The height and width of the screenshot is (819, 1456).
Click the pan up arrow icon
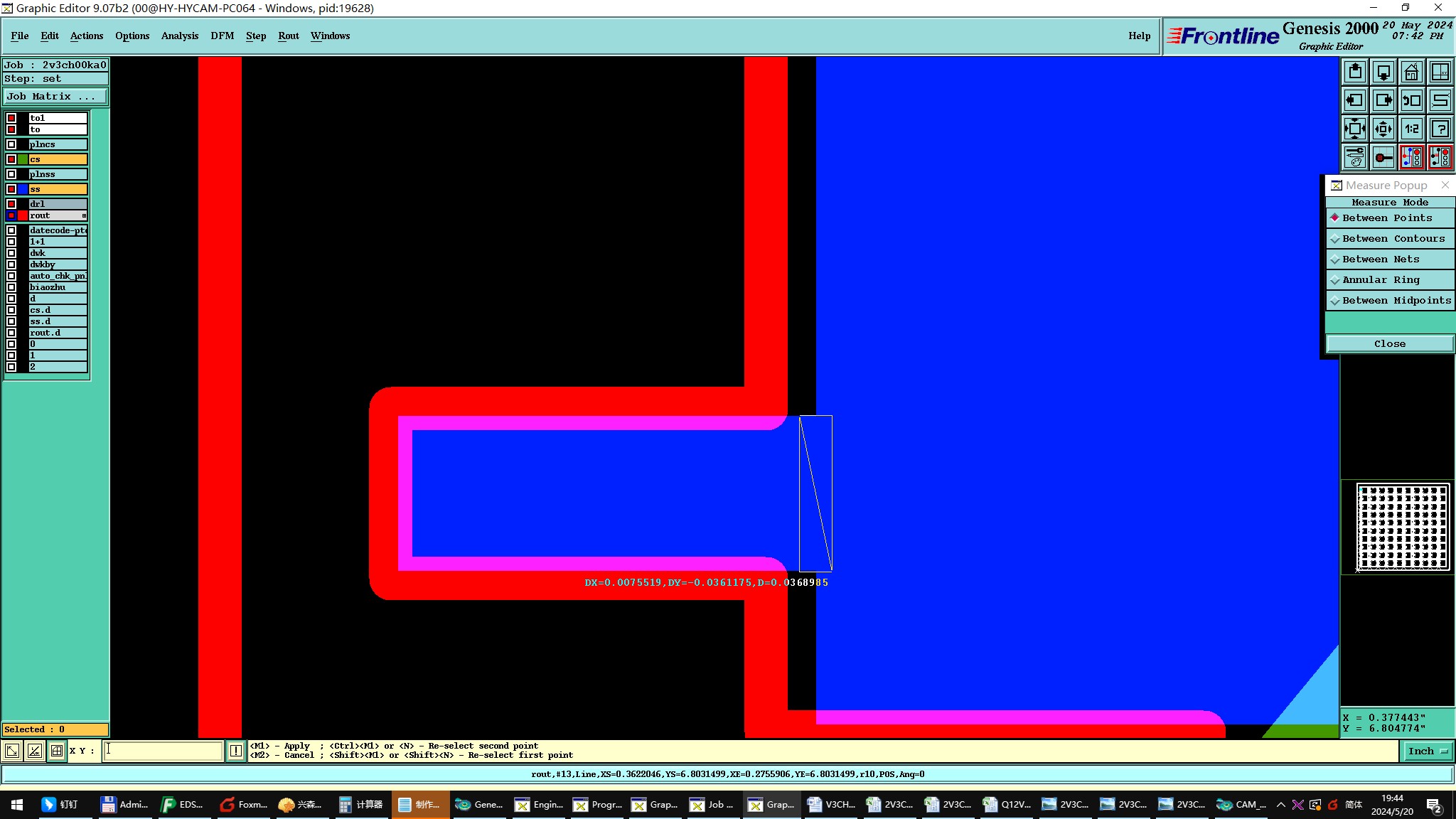1355,72
